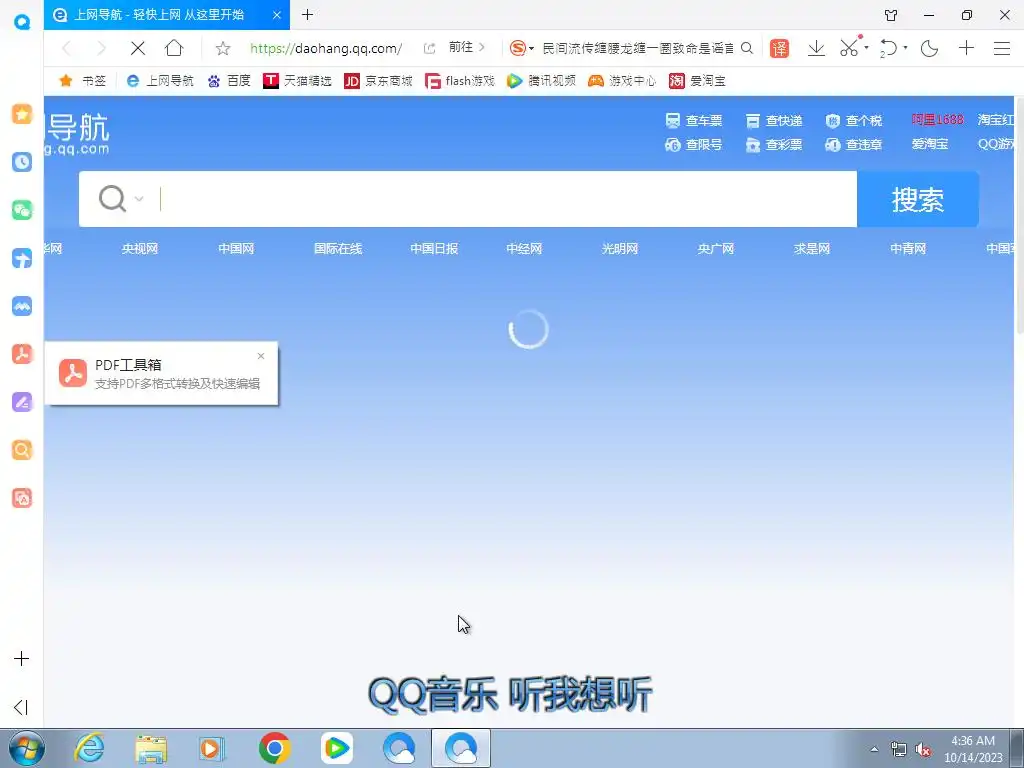
Task: Click the translate icon in the toolbar
Action: [779, 48]
